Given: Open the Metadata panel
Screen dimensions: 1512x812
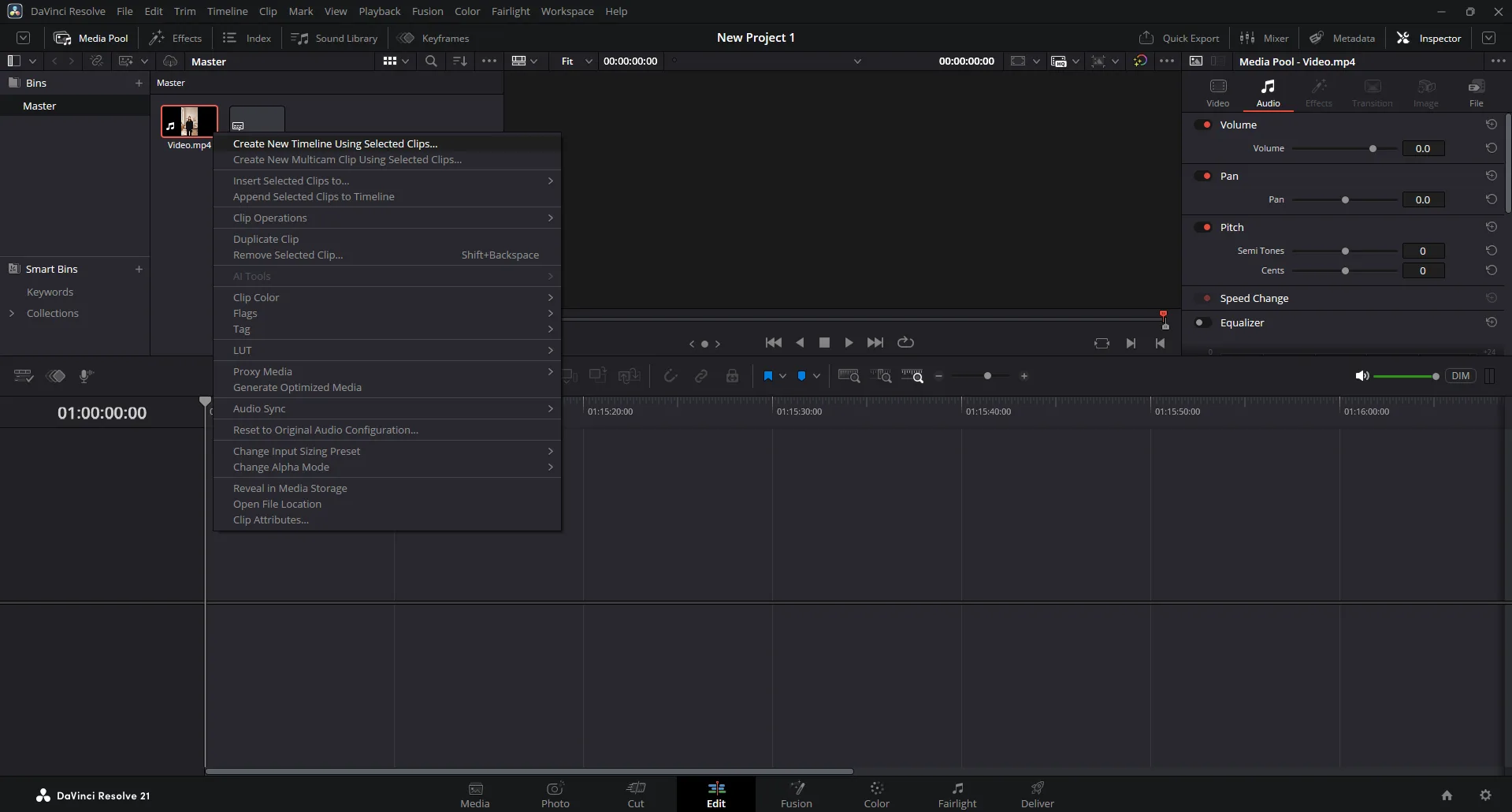Looking at the screenshot, I should point(1342,38).
